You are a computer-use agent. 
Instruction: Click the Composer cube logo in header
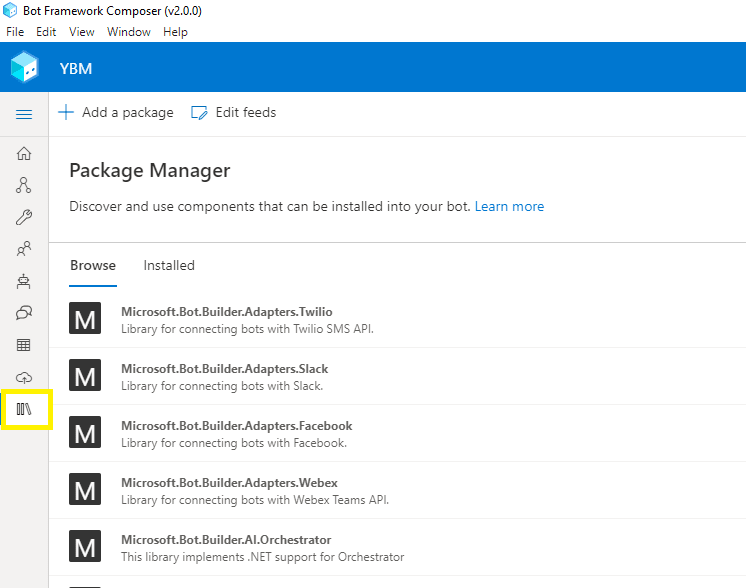(24, 67)
